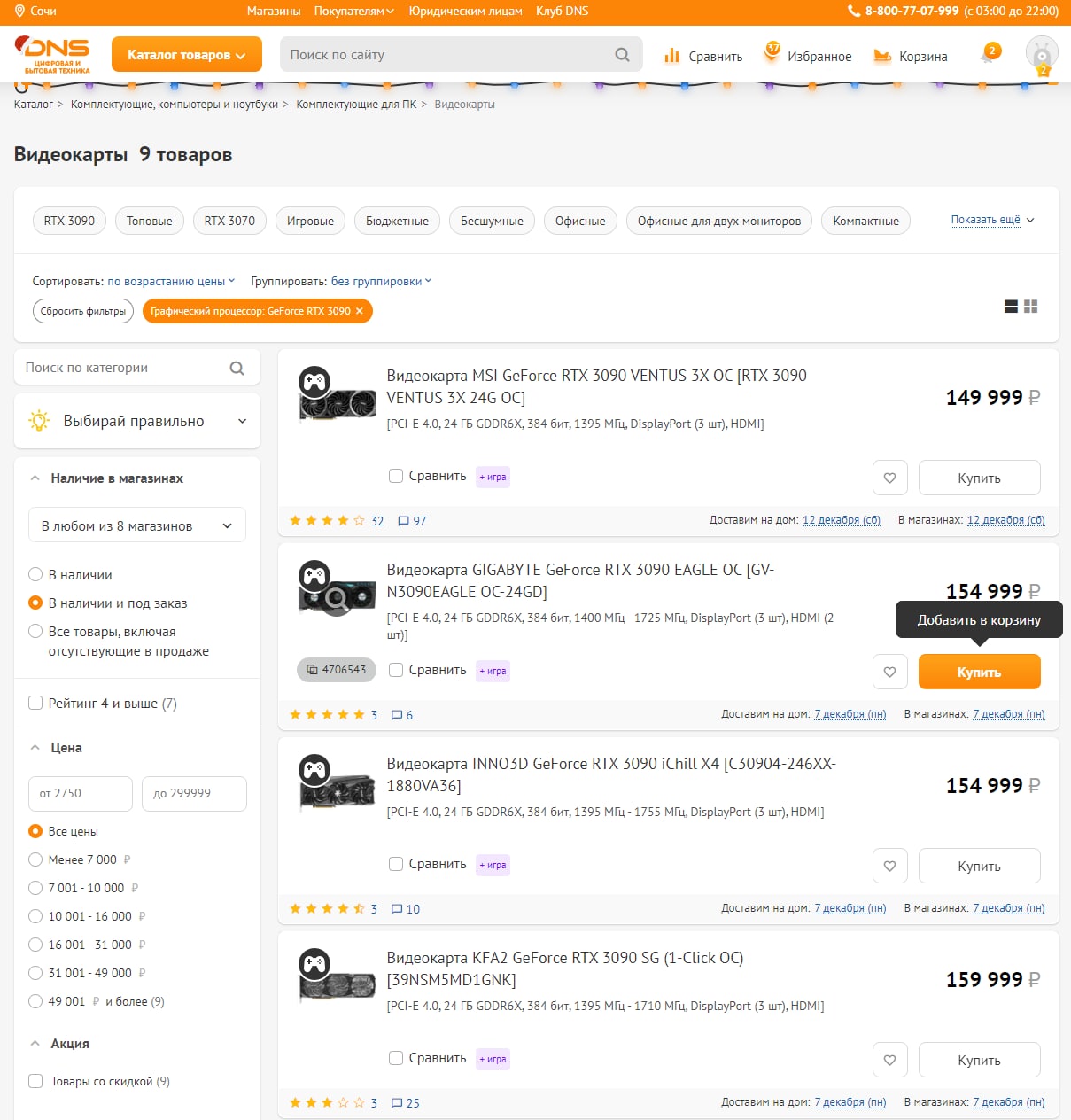
Task: Expand Показать ещё tags
Action: click(992, 220)
